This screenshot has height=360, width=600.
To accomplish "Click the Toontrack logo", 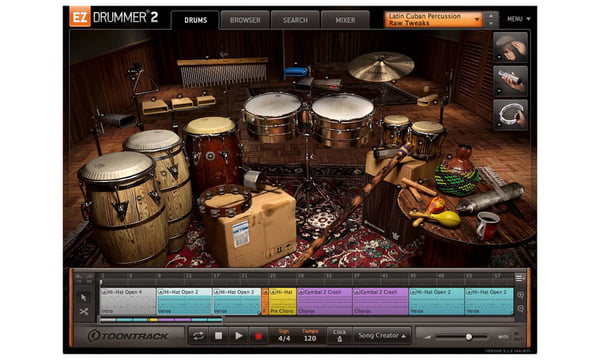I will coord(128,336).
